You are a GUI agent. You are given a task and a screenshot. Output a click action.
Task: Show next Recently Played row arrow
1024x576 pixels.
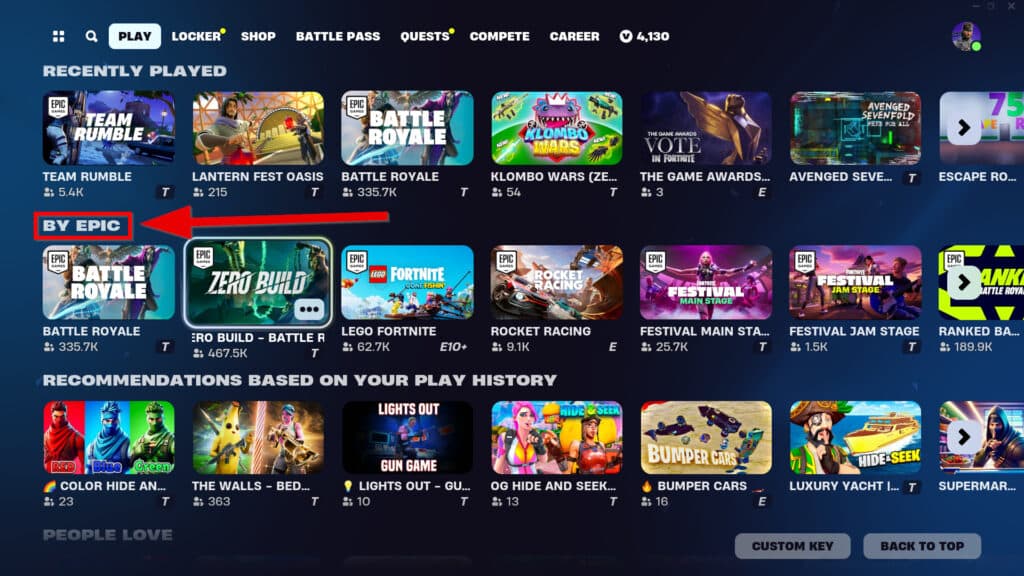[x=964, y=127]
